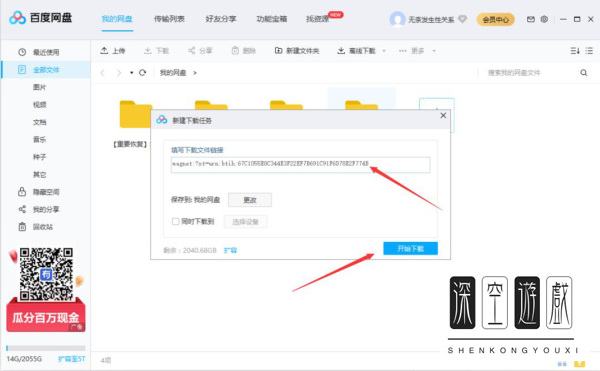Screen dimensions: 600x371
Task: Expand the breadcrumb chevron after 我的网盘
Action: pyautogui.click(x=194, y=73)
